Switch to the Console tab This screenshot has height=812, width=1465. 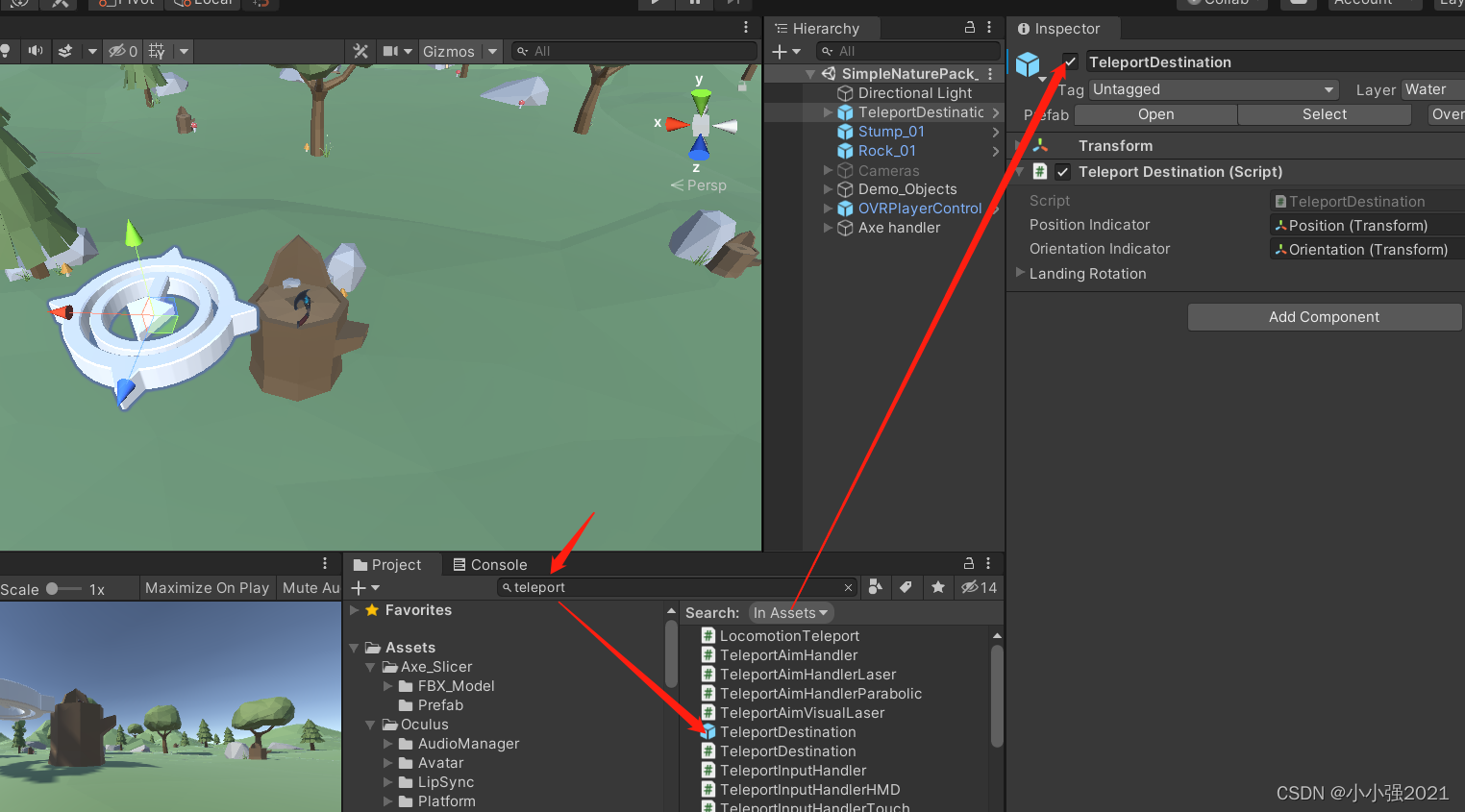click(x=490, y=564)
